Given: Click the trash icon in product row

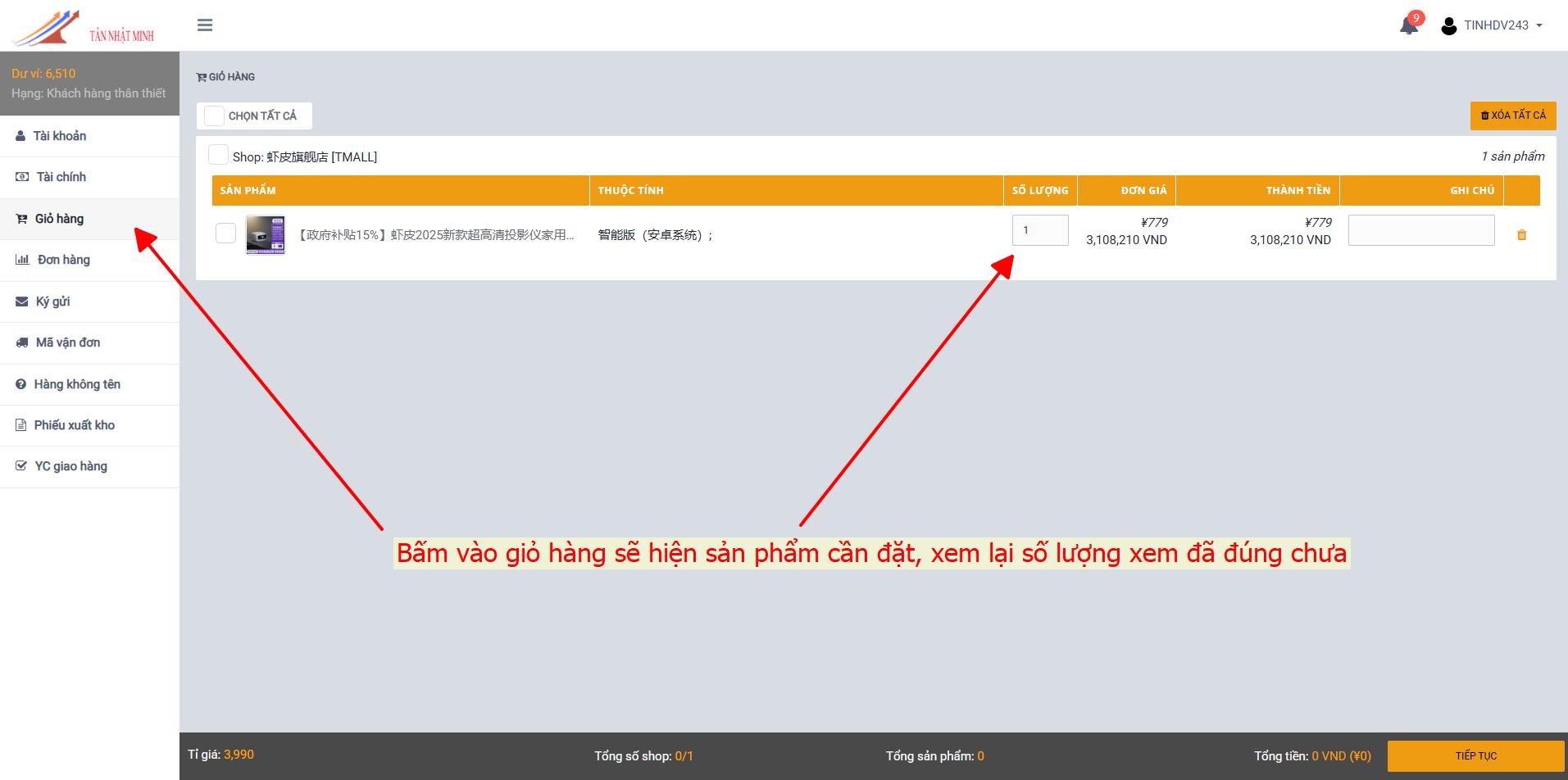Looking at the screenshot, I should [x=1521, y=235].
